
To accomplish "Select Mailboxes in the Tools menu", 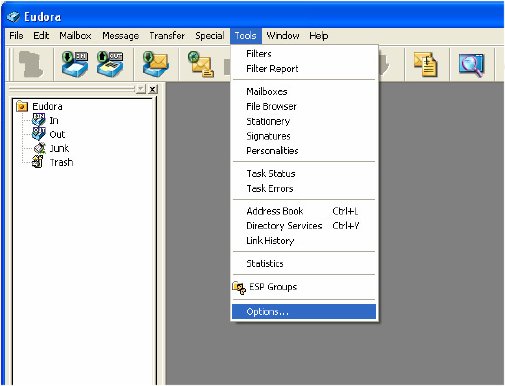I will pyautogui.click(x=304, y=92).
